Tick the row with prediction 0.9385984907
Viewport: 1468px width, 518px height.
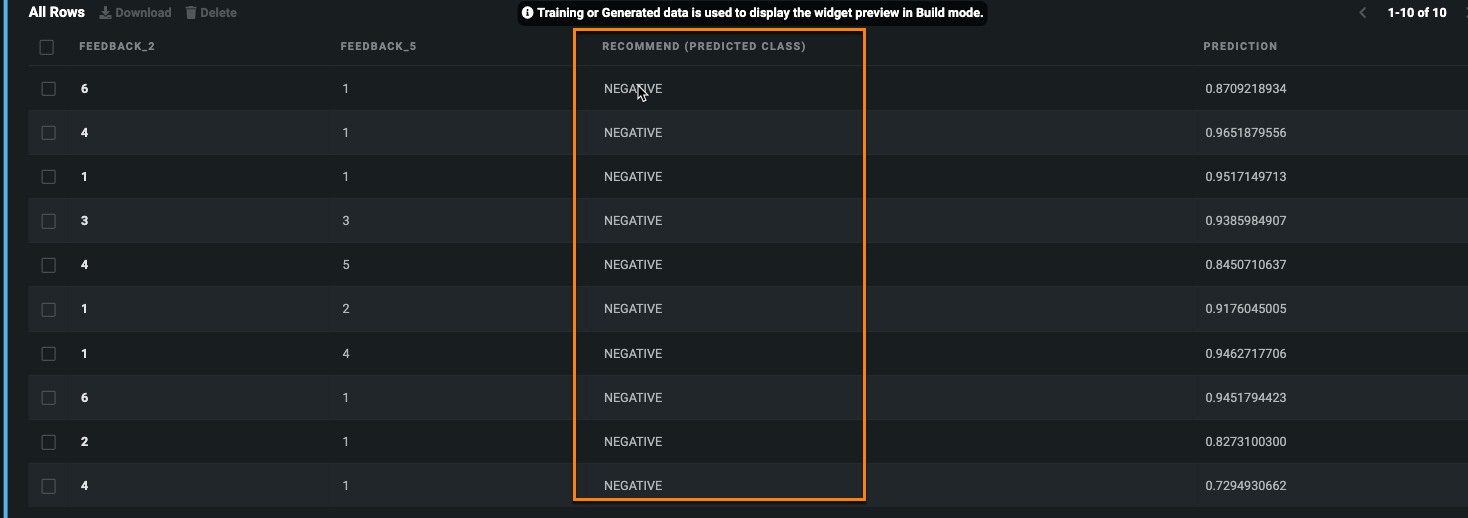click(48, 221)
